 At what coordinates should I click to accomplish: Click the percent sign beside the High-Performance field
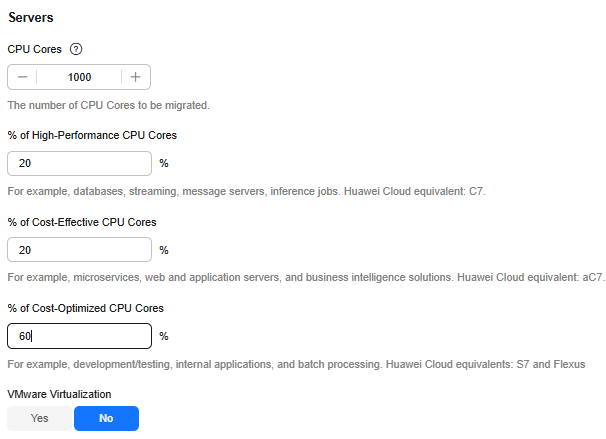[164, 164]
